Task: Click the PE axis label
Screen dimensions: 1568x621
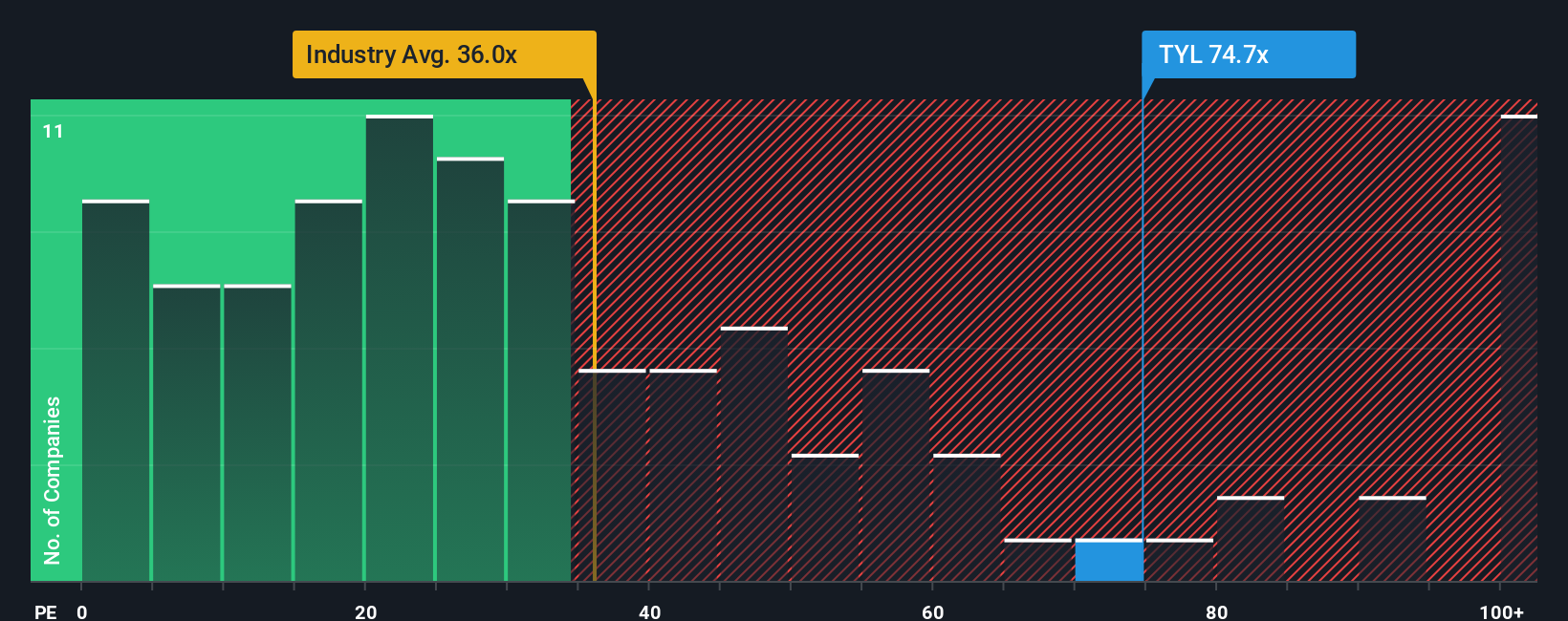Action: click(x=45, y=611)
